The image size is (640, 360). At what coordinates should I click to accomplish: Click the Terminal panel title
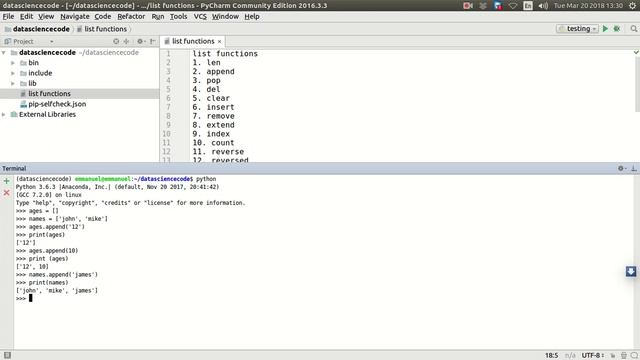[x=14, y=168]
